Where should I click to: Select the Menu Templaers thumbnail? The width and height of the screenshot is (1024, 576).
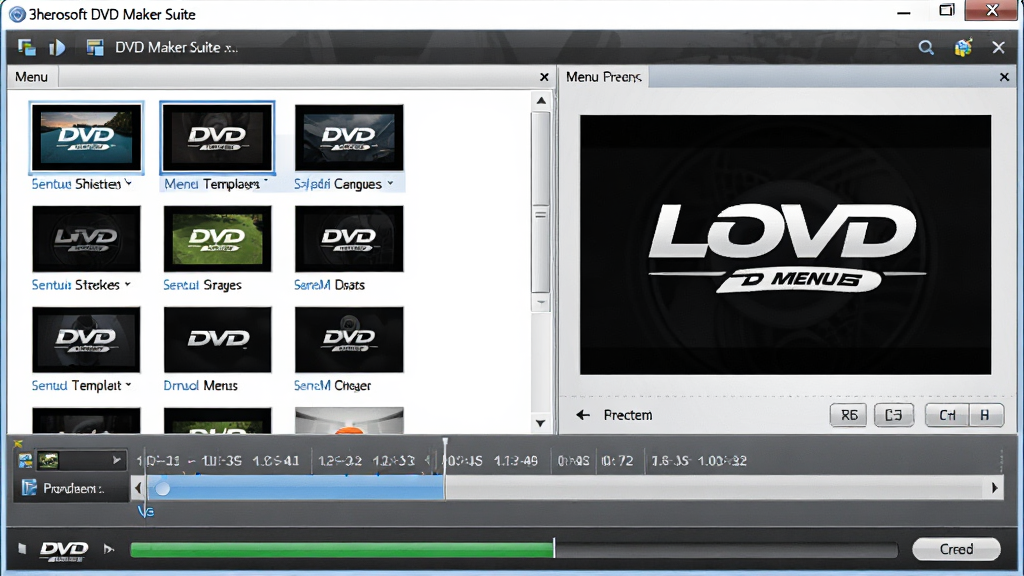pyautogui.click(x=217, y=138)
